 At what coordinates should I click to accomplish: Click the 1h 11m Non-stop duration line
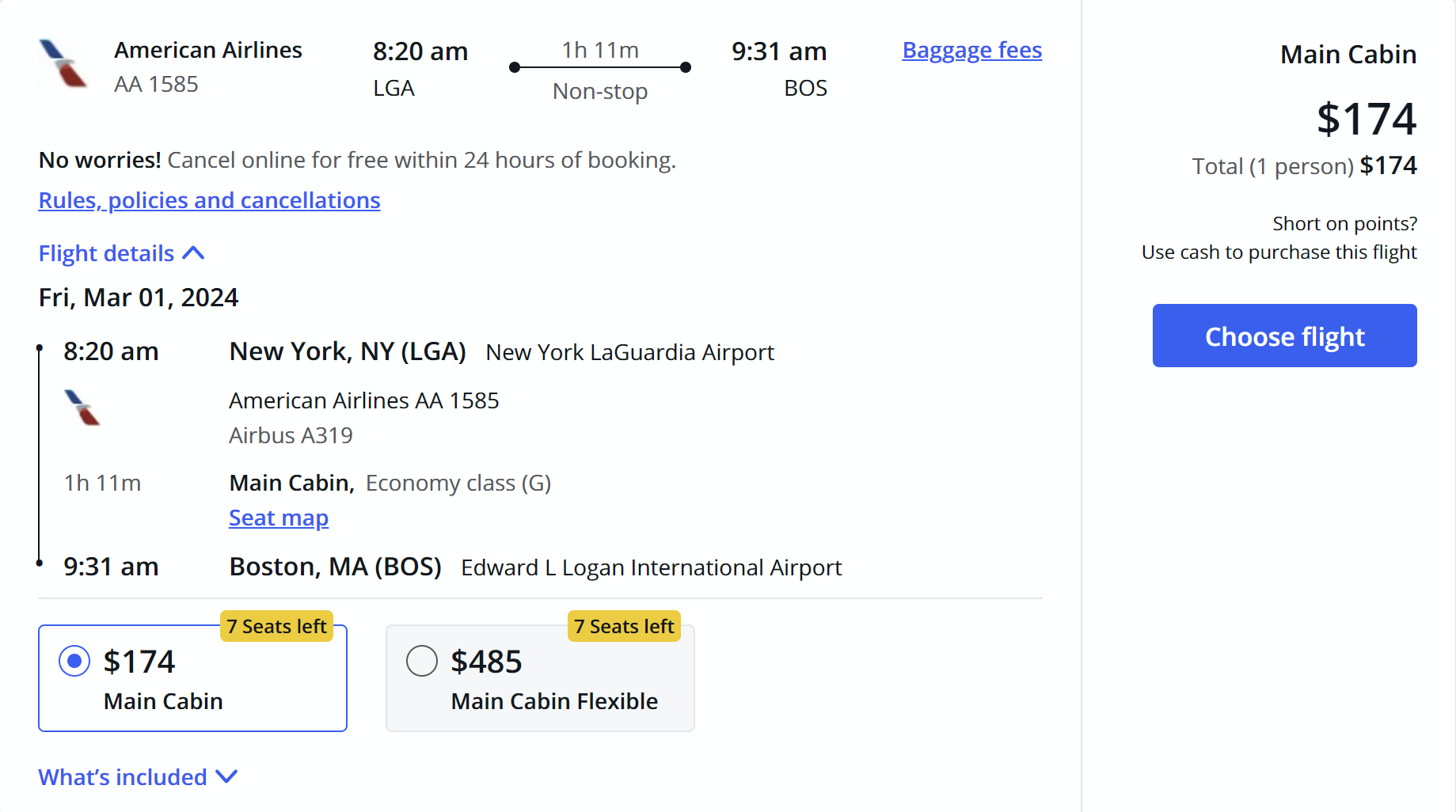[x=600, y=68]
